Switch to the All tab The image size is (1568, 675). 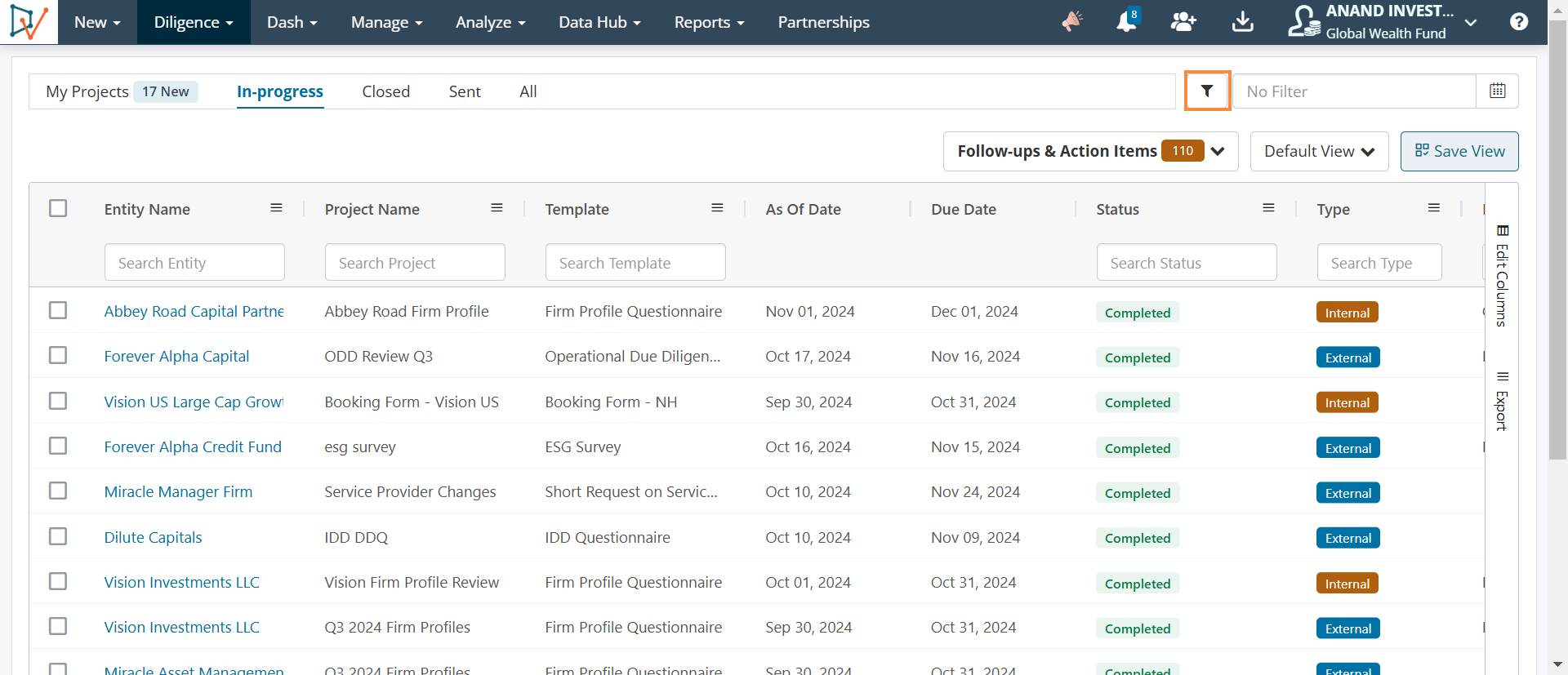pos(528,91)
